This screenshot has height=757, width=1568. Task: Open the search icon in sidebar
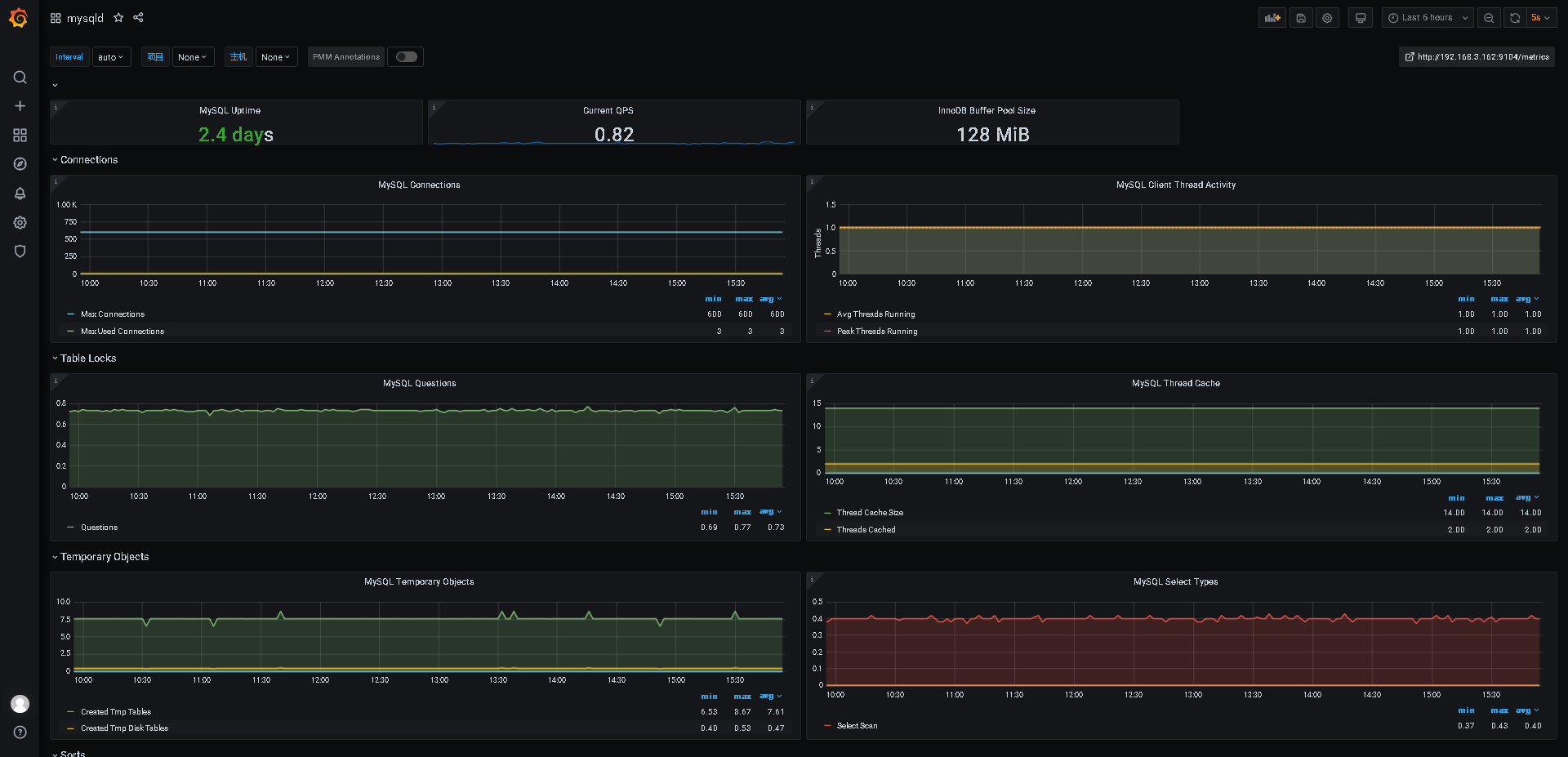coord(20,78)
